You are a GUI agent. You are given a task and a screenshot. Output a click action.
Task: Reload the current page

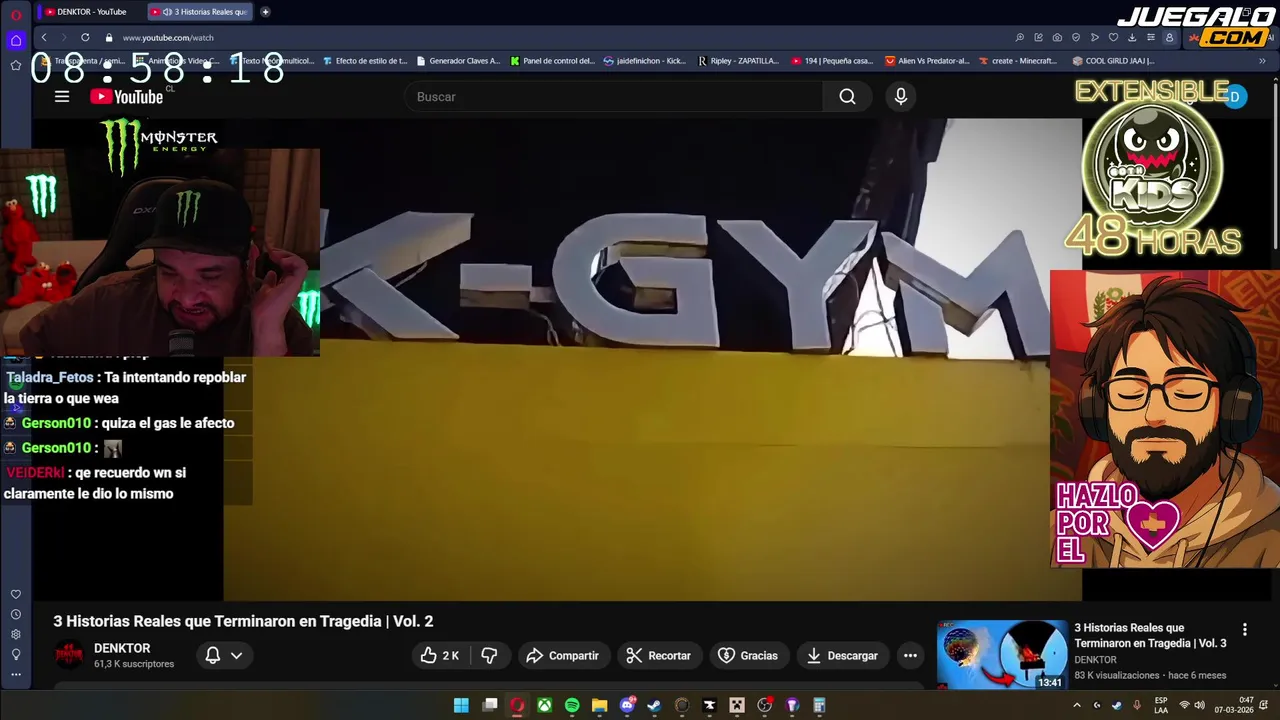coord(85,37)
